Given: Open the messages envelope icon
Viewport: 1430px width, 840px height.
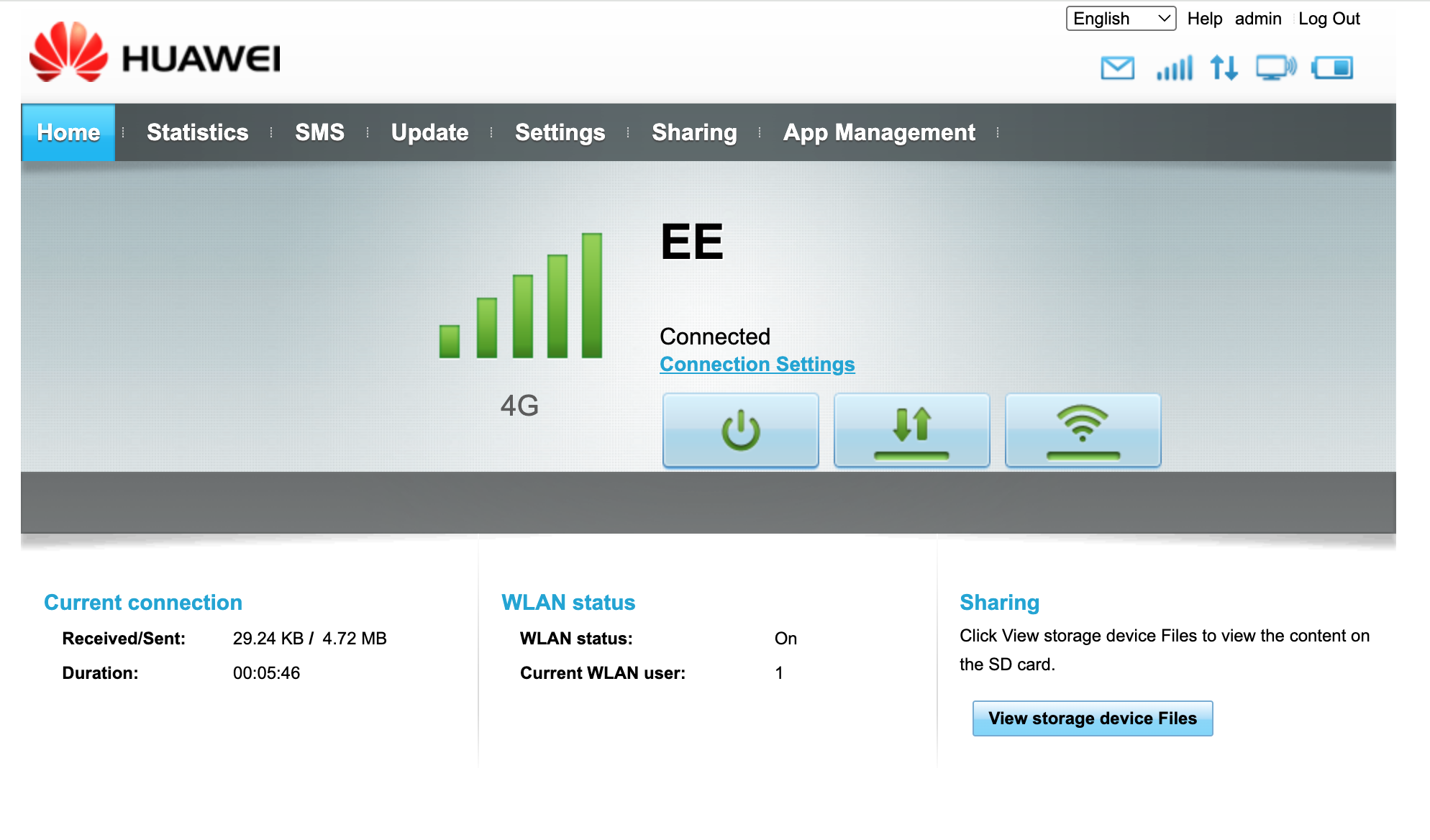Looking at the screenshot, I should 1117,68.
